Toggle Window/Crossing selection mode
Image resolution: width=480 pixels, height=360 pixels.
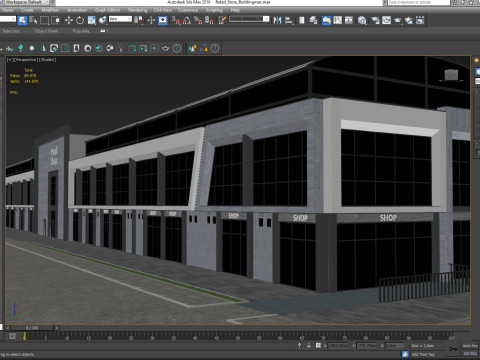[55, 20]
